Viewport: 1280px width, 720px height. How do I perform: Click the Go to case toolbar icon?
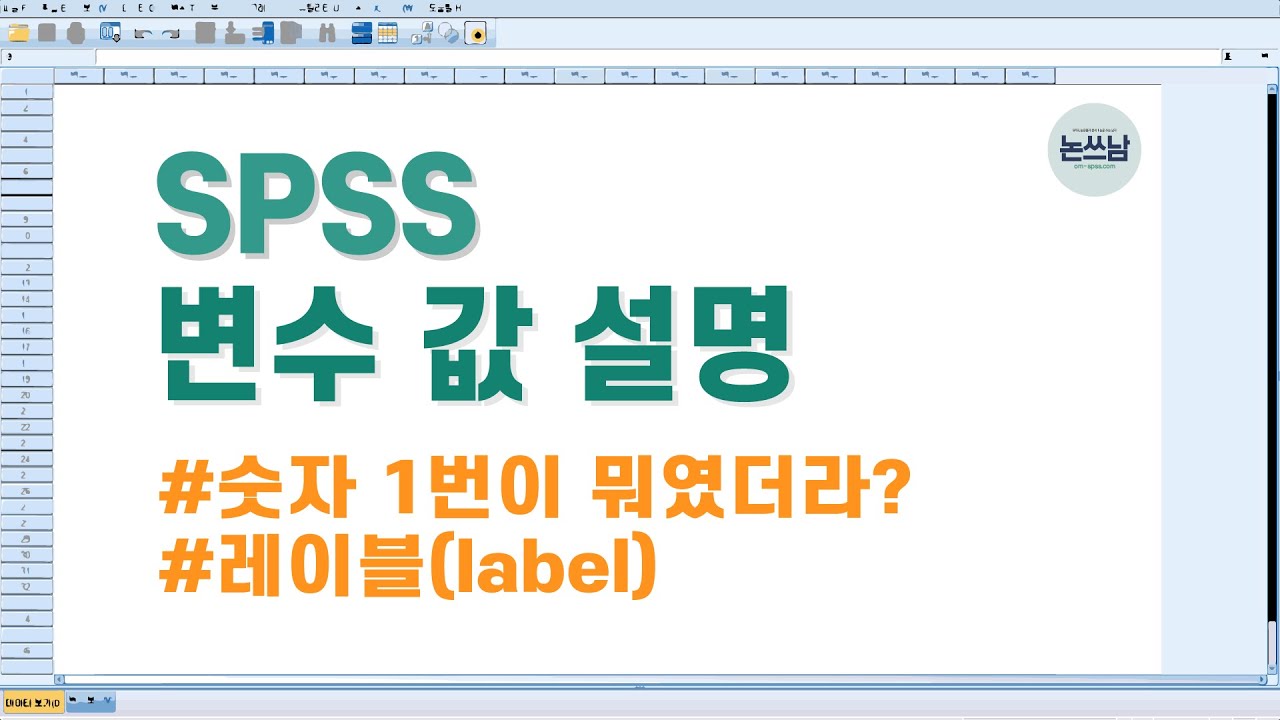click(206, 33)
